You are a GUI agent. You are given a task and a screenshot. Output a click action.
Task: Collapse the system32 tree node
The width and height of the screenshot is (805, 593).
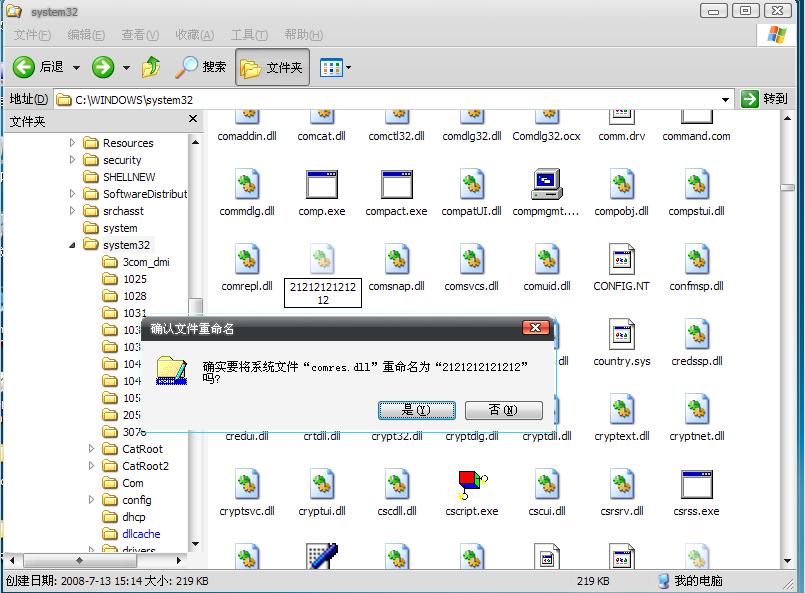[73, 245]
